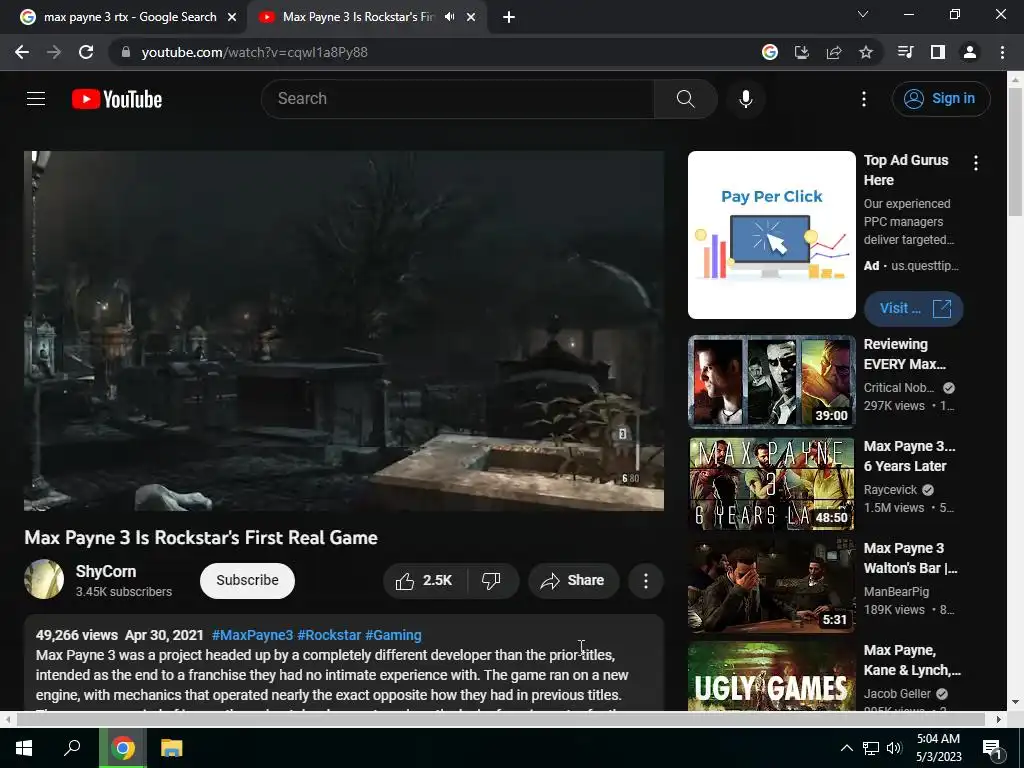This screenshot has width=1024, height=768.
Task: Reload the YouTube page
Action: coord(86,52)
